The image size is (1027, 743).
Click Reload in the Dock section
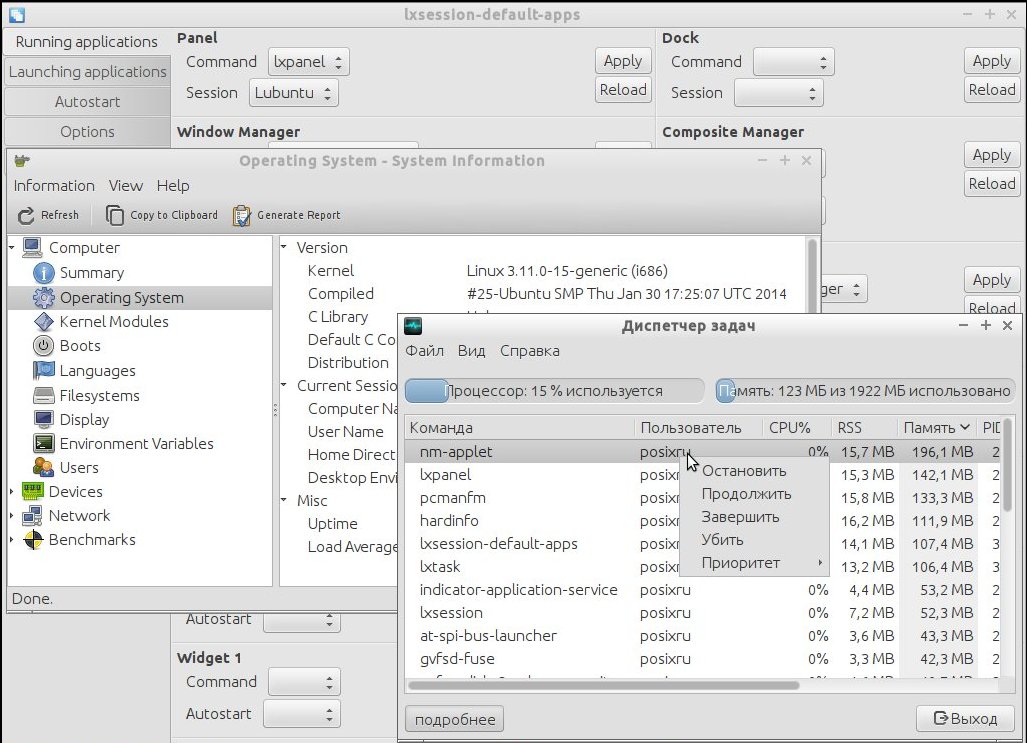tap(992, 90)
